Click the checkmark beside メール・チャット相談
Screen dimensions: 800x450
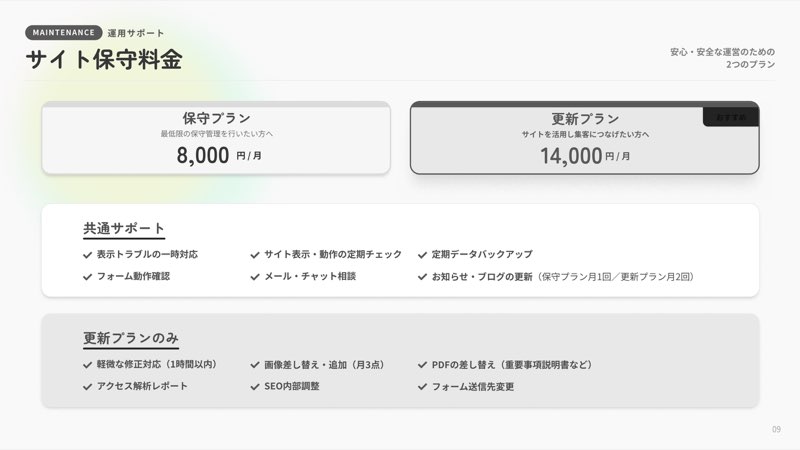[x=255, y=277]
